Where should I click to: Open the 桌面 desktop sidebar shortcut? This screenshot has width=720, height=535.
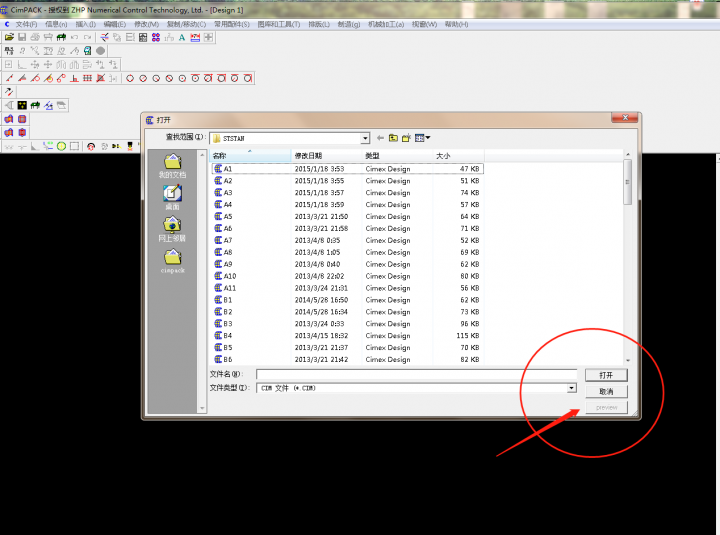coord(172,197)
